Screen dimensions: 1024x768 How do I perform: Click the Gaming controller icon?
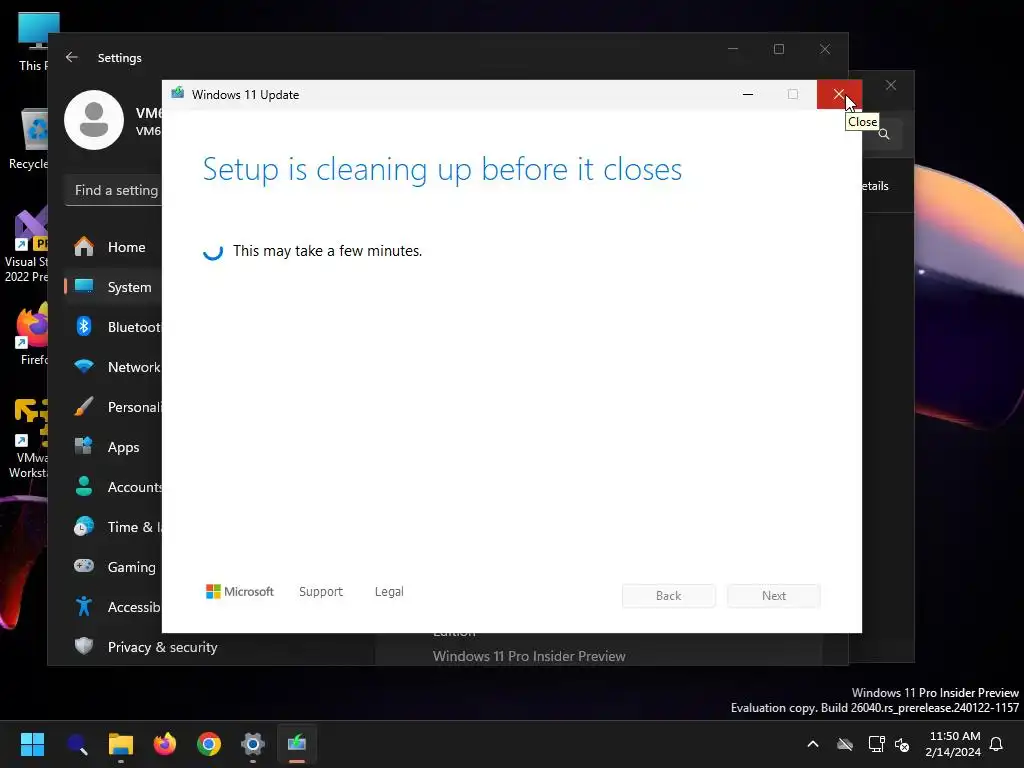coord(84,566)
